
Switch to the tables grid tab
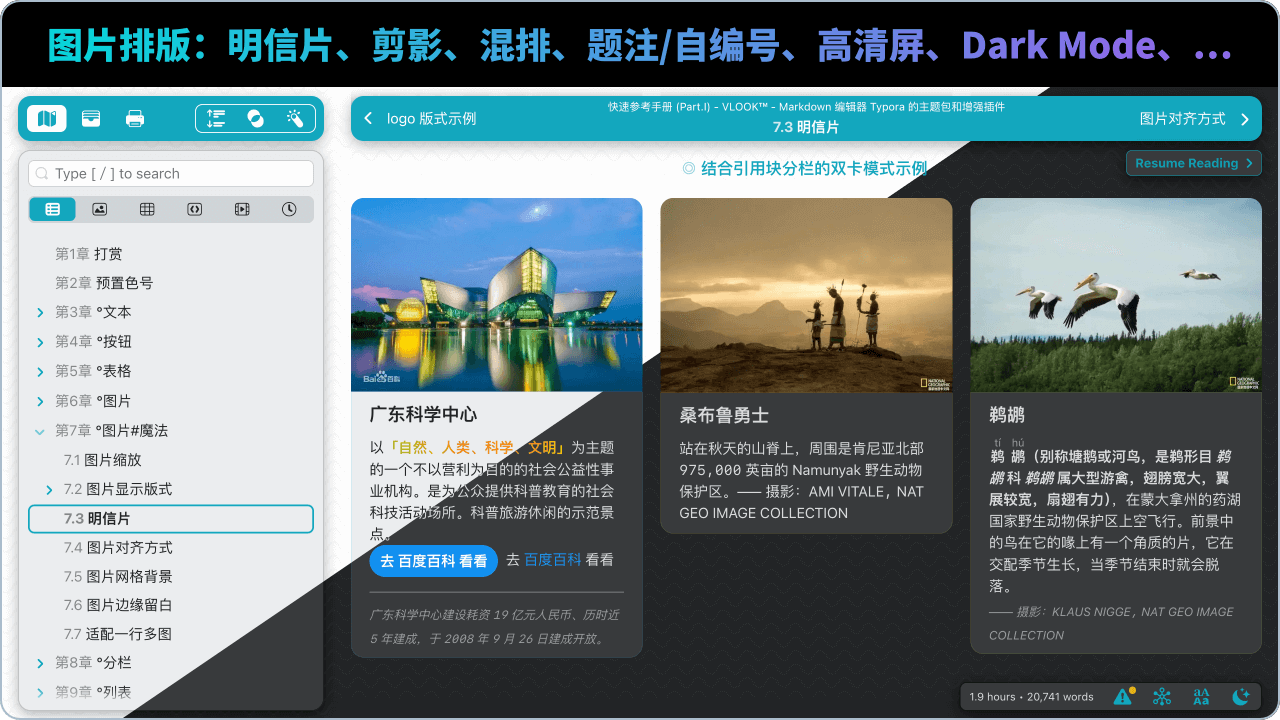pyautogui.click(x=147, y=209)
